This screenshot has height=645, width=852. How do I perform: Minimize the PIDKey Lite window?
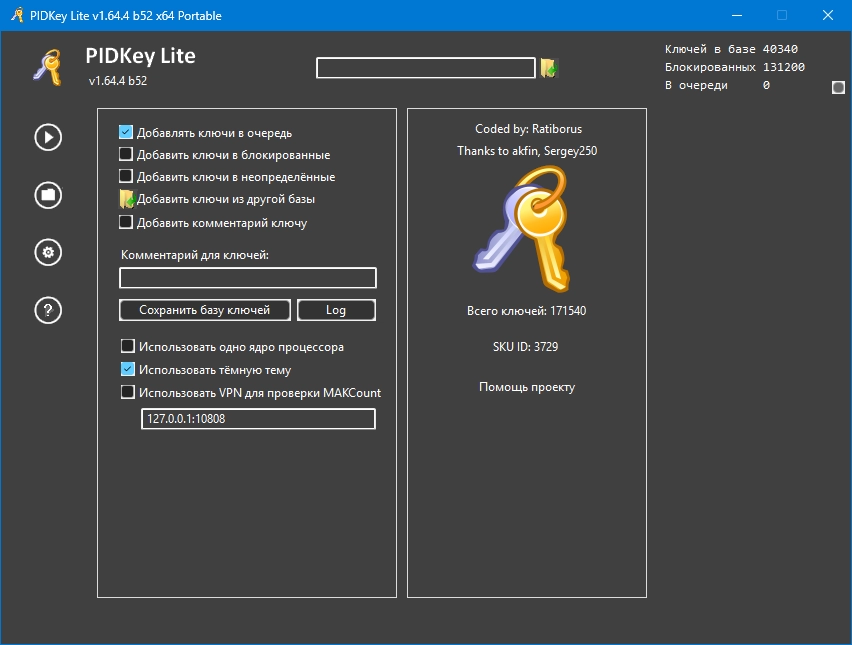[737, 15]
